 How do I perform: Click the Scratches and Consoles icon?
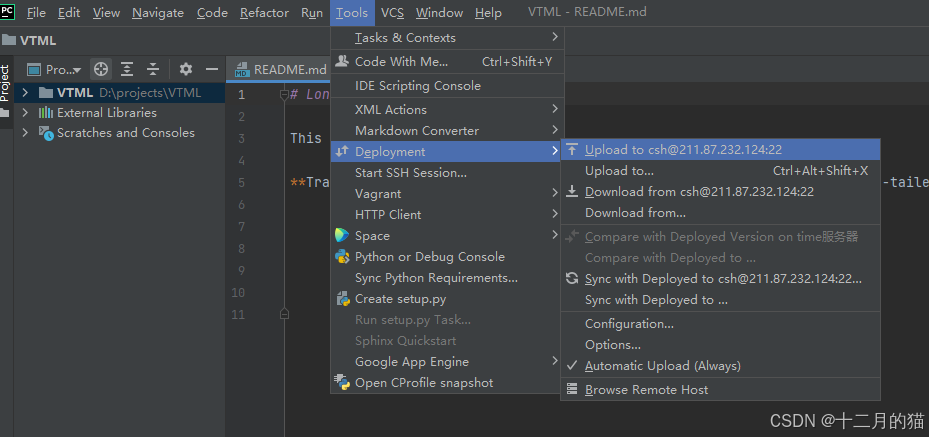[46, 133]
